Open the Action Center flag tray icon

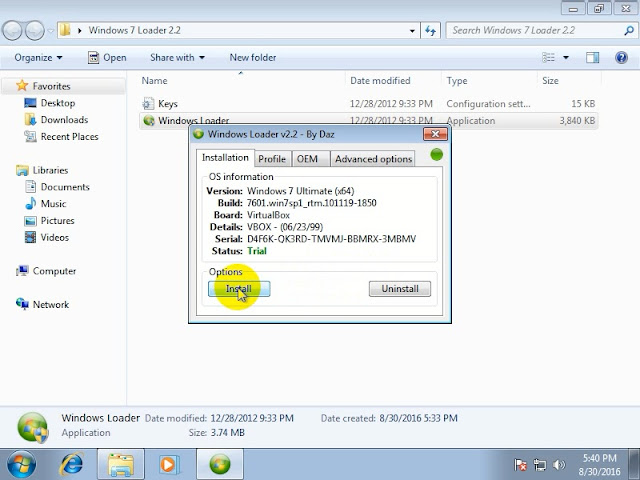520,465
